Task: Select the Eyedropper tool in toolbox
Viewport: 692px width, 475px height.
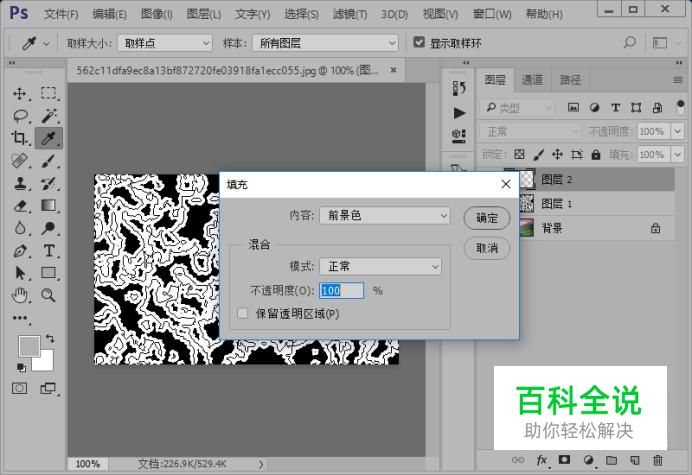Action: (x=49, y=138)
